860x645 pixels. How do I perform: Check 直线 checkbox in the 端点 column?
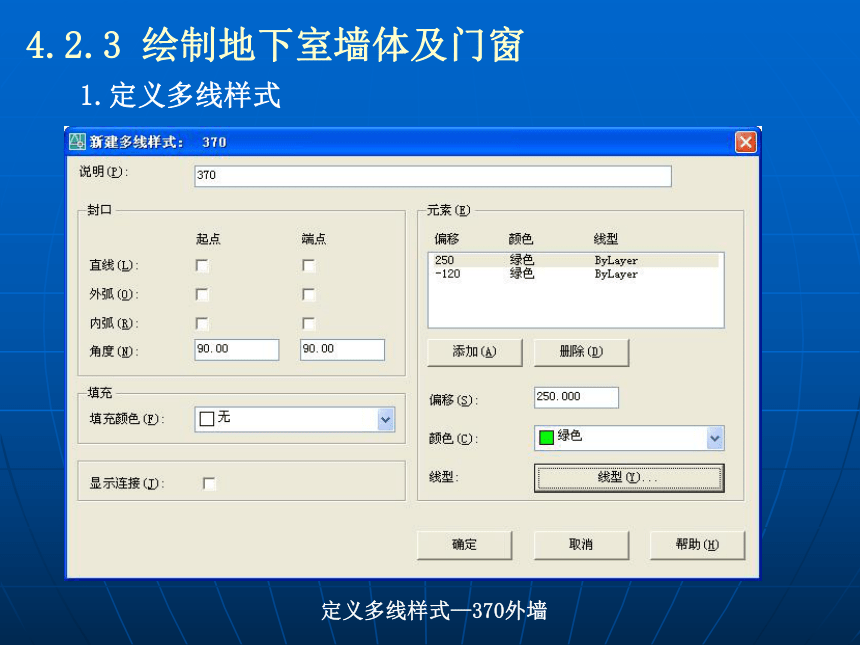(308, 265)
